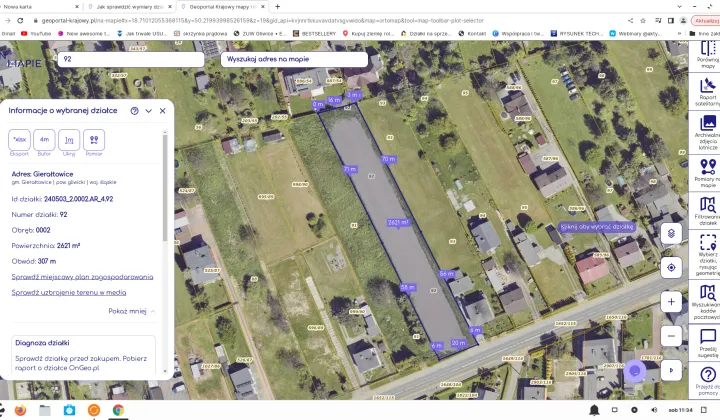Click the Ukryj button in parcel panel

point(69,140)
